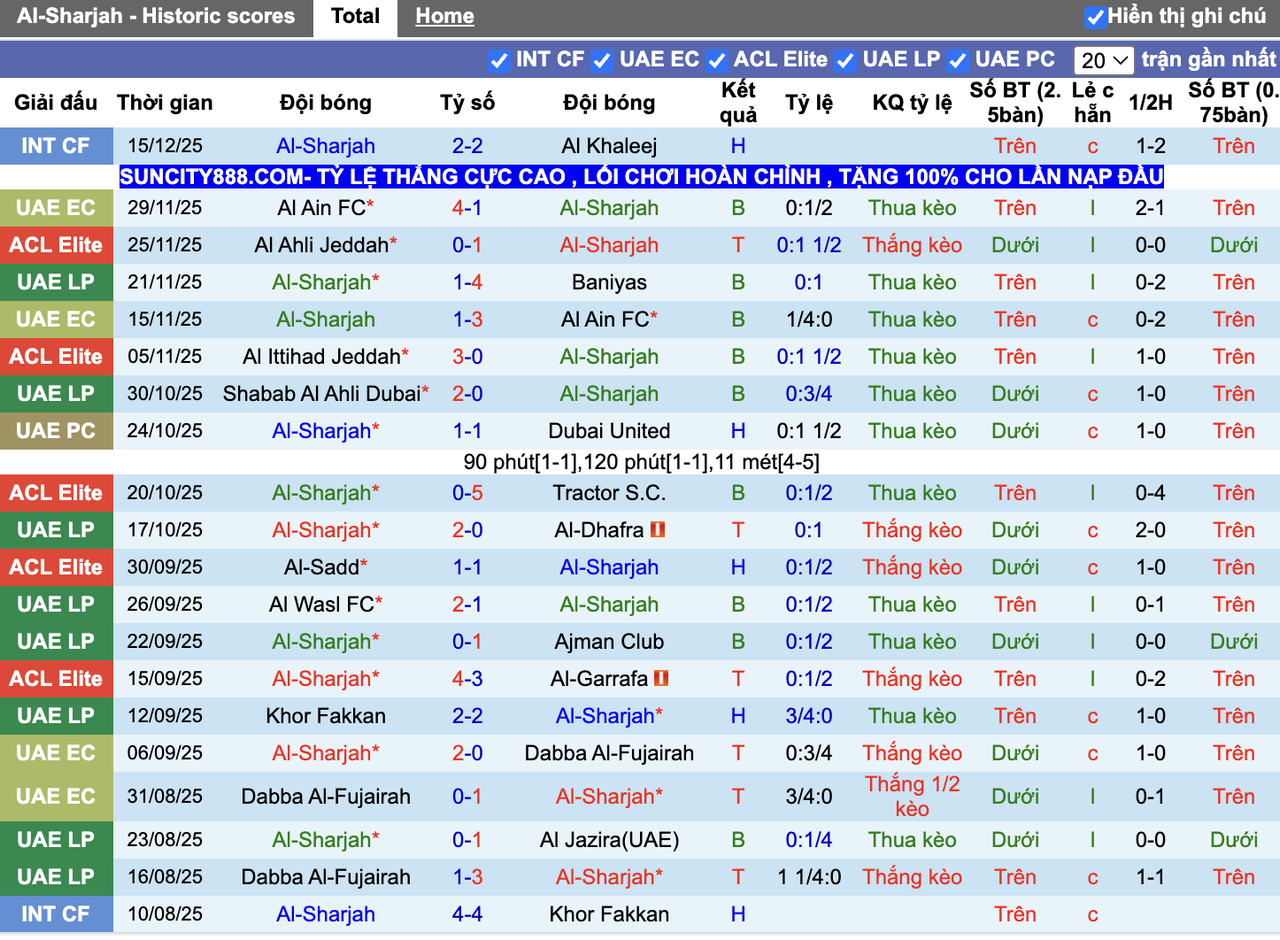The image size is (1280, 940).
Task: Click odds 1/4:0 on 15/11/25 row
Action: 809,320
